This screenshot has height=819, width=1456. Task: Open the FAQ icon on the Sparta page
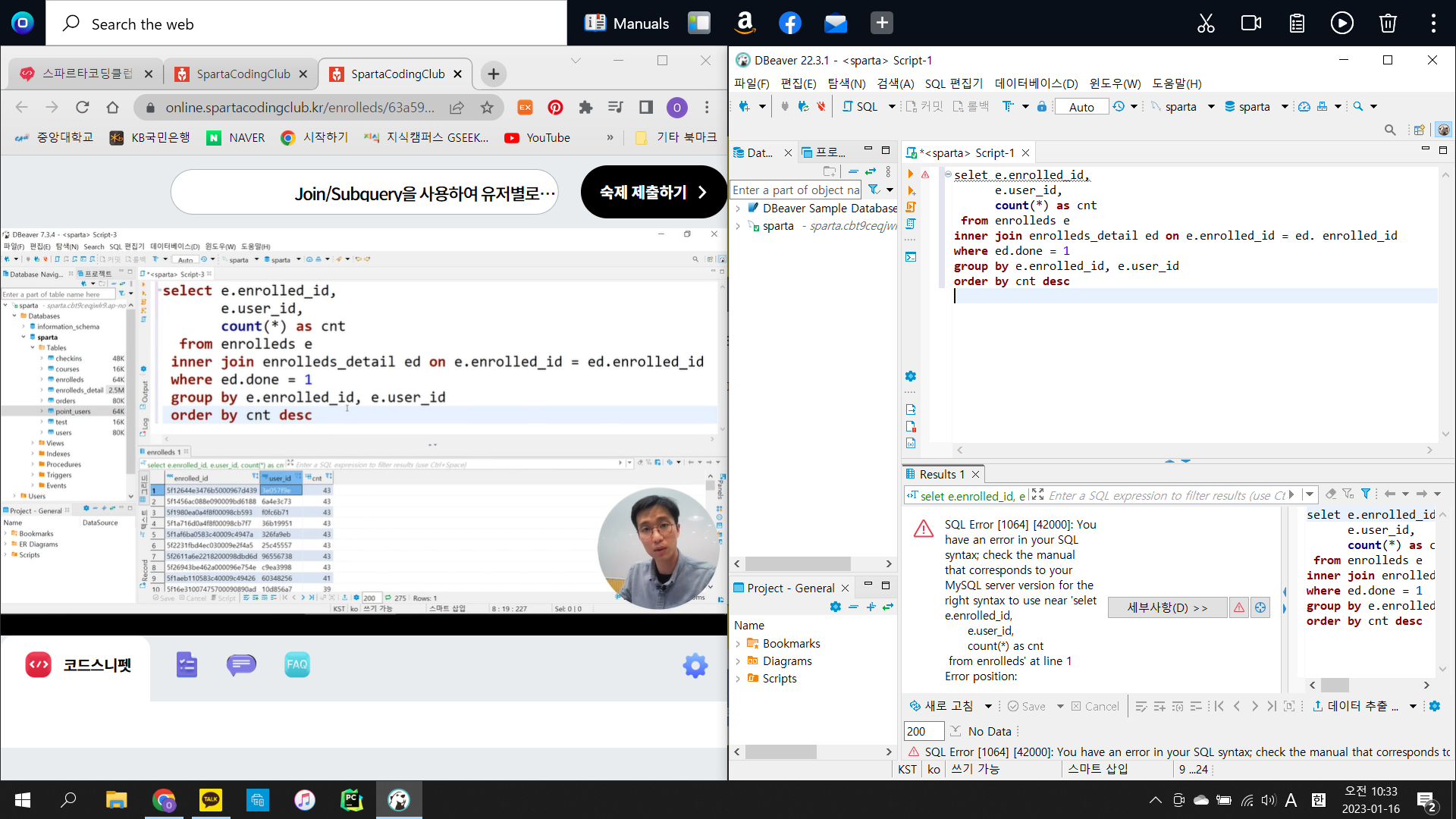tap(297, 665)
